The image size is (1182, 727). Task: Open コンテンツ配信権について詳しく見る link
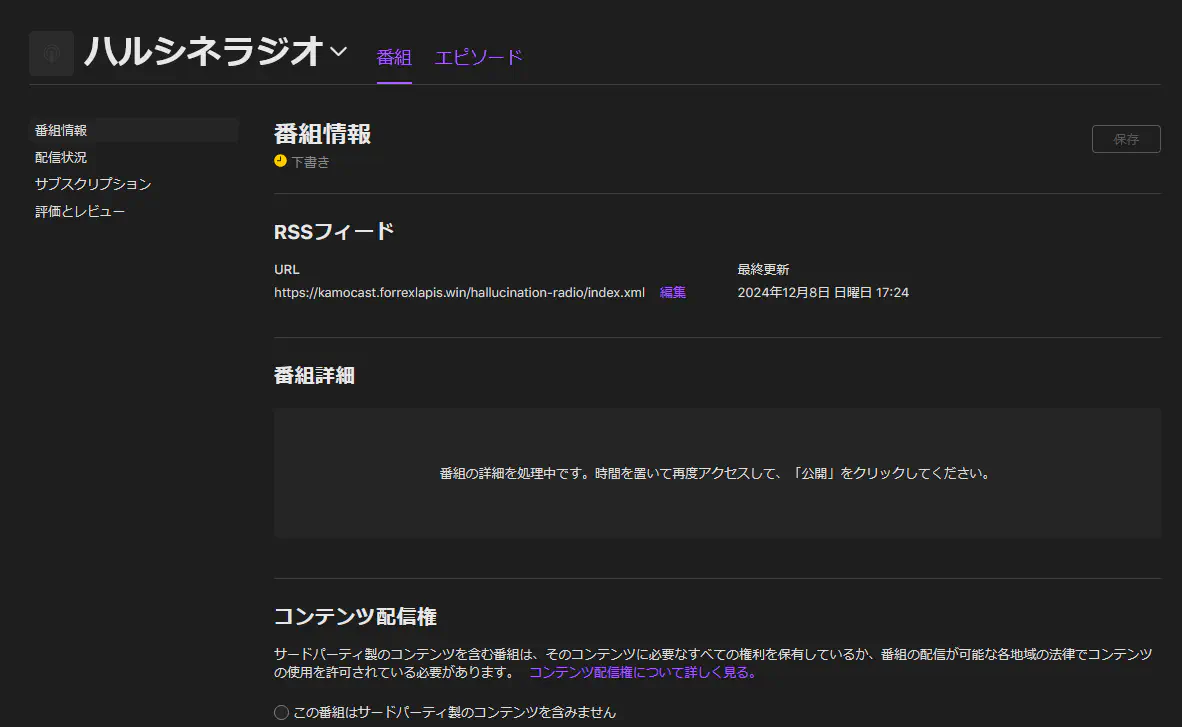(643, 673)
